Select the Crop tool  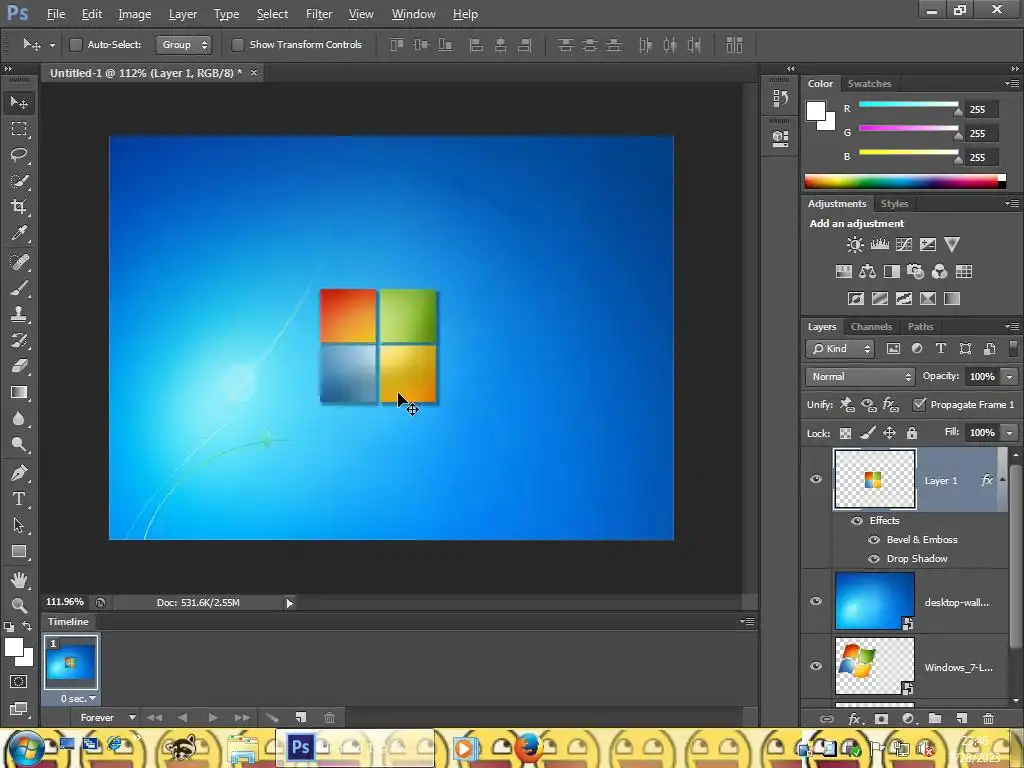pos(19,207)
